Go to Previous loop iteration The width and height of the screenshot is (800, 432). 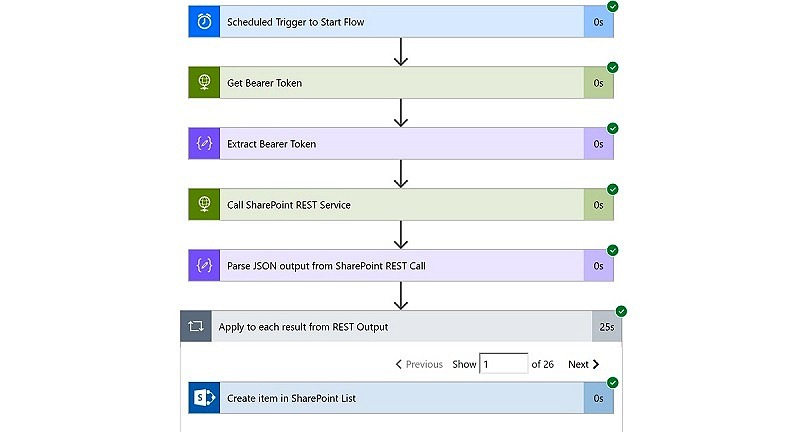[419, 364]
